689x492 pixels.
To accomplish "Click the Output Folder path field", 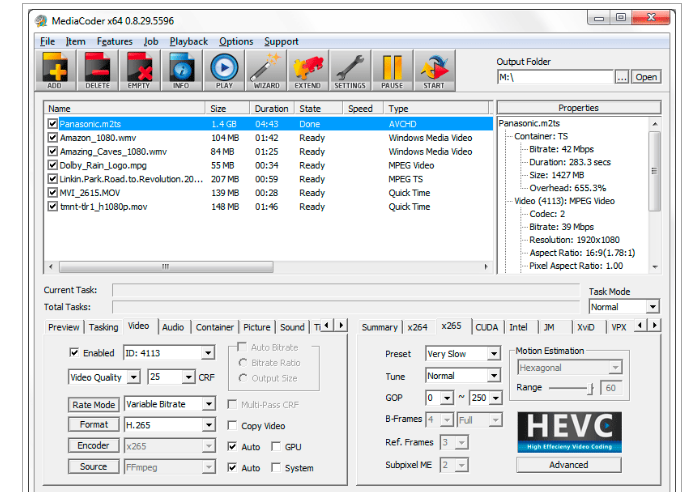I will coord(554,77).
